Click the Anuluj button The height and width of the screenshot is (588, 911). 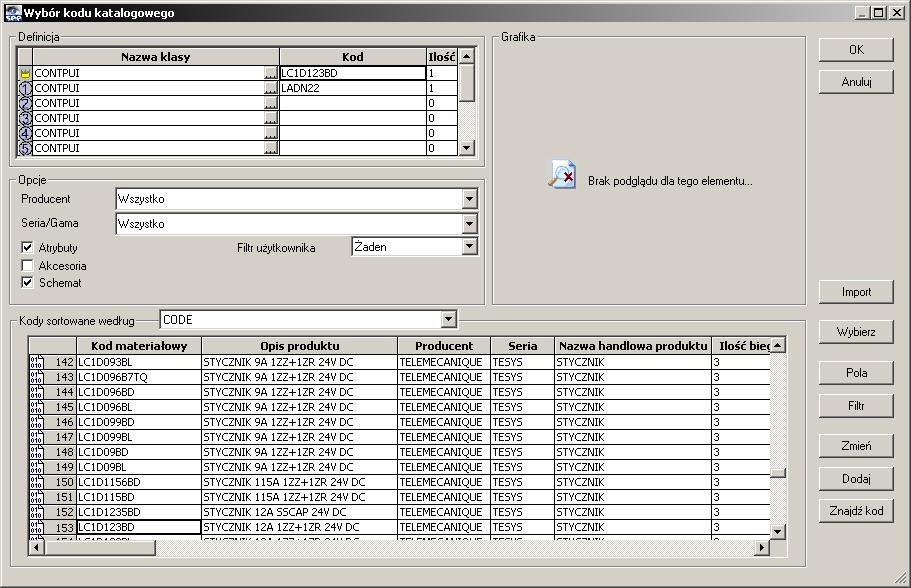[856, 82]
